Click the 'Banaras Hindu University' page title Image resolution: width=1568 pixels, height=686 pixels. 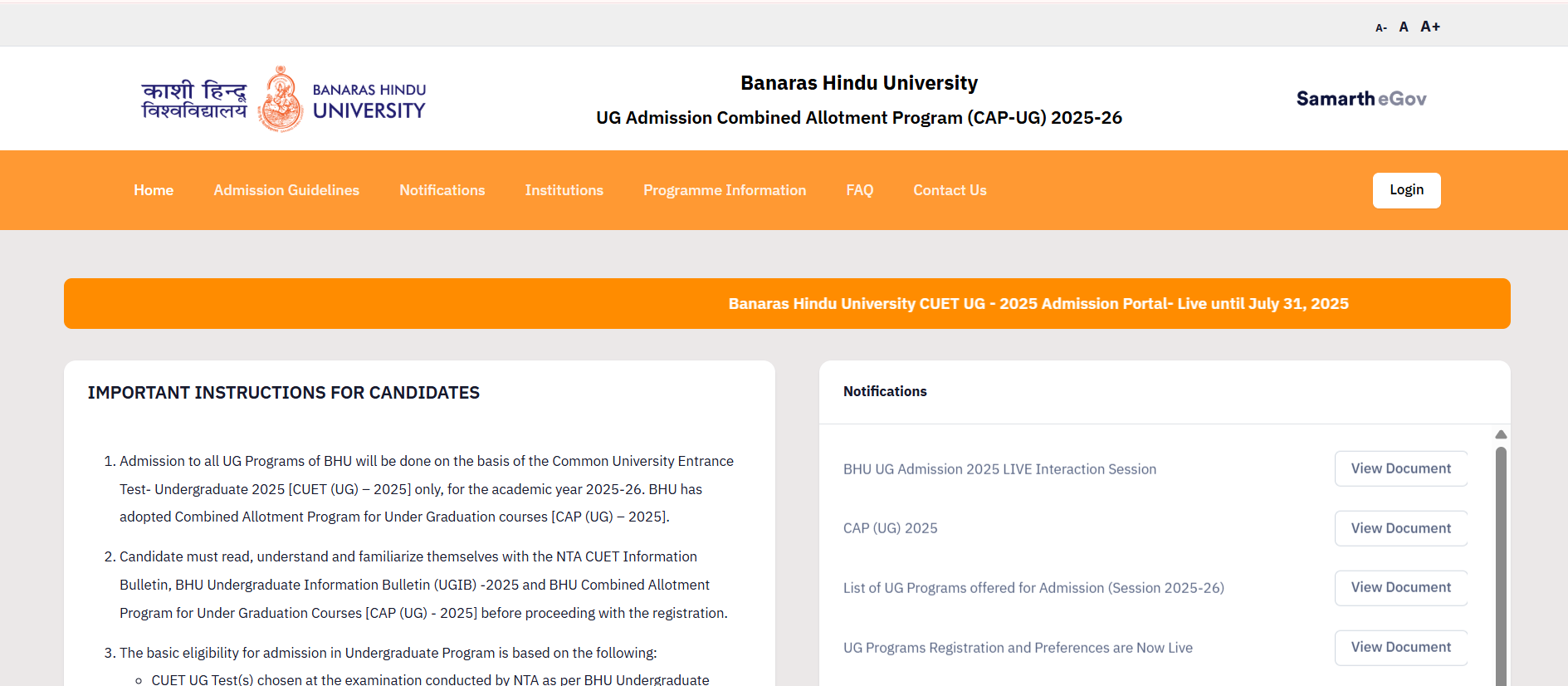(859, 83)
